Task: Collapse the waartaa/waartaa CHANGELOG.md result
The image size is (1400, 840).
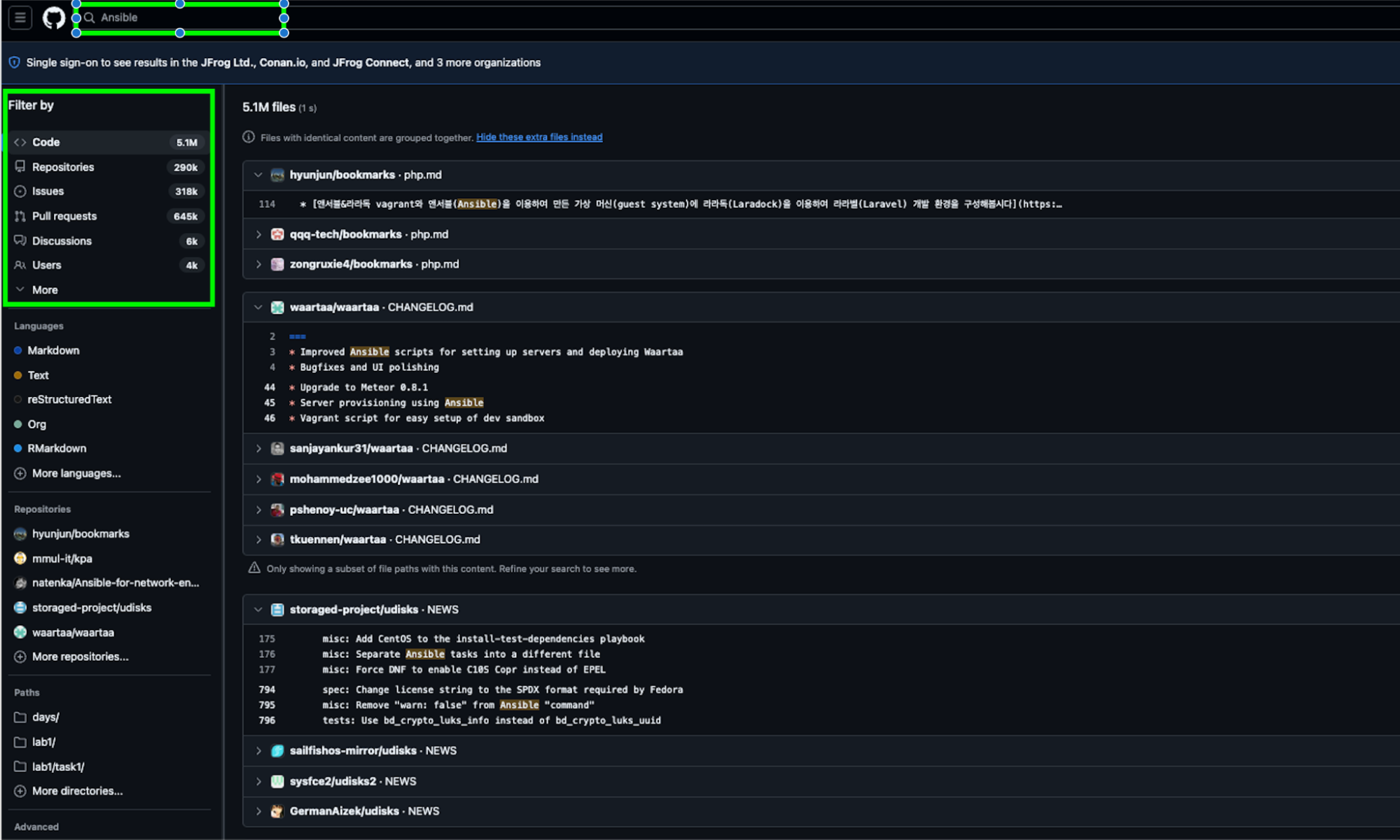Action: click(258, 307)
